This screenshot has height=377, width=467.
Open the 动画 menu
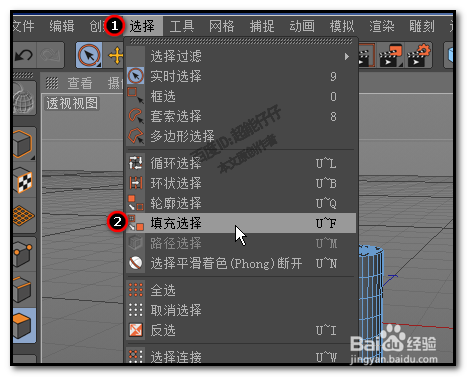tap(302, 26)
